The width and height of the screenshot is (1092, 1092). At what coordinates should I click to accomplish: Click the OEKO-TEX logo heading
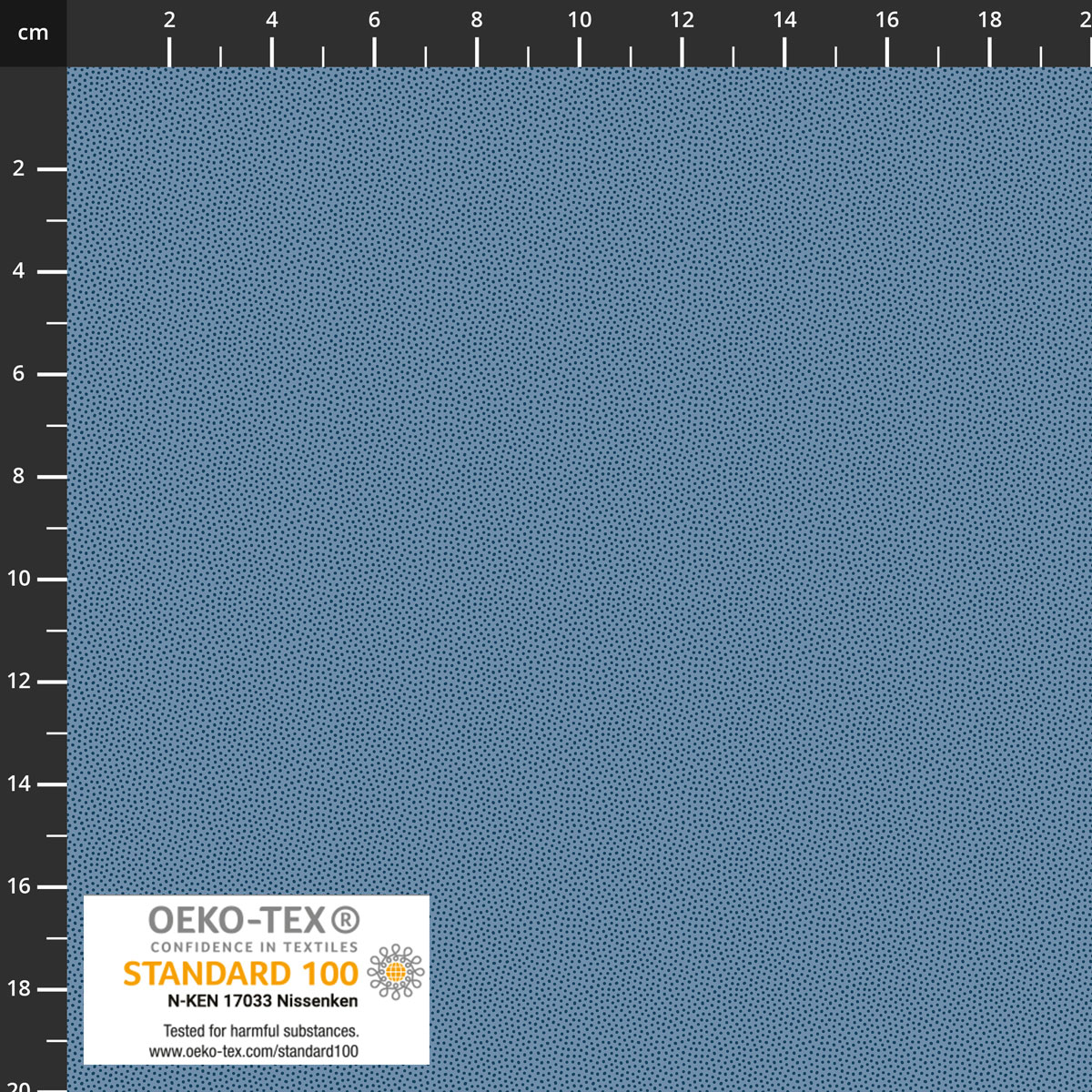(237, 921)
